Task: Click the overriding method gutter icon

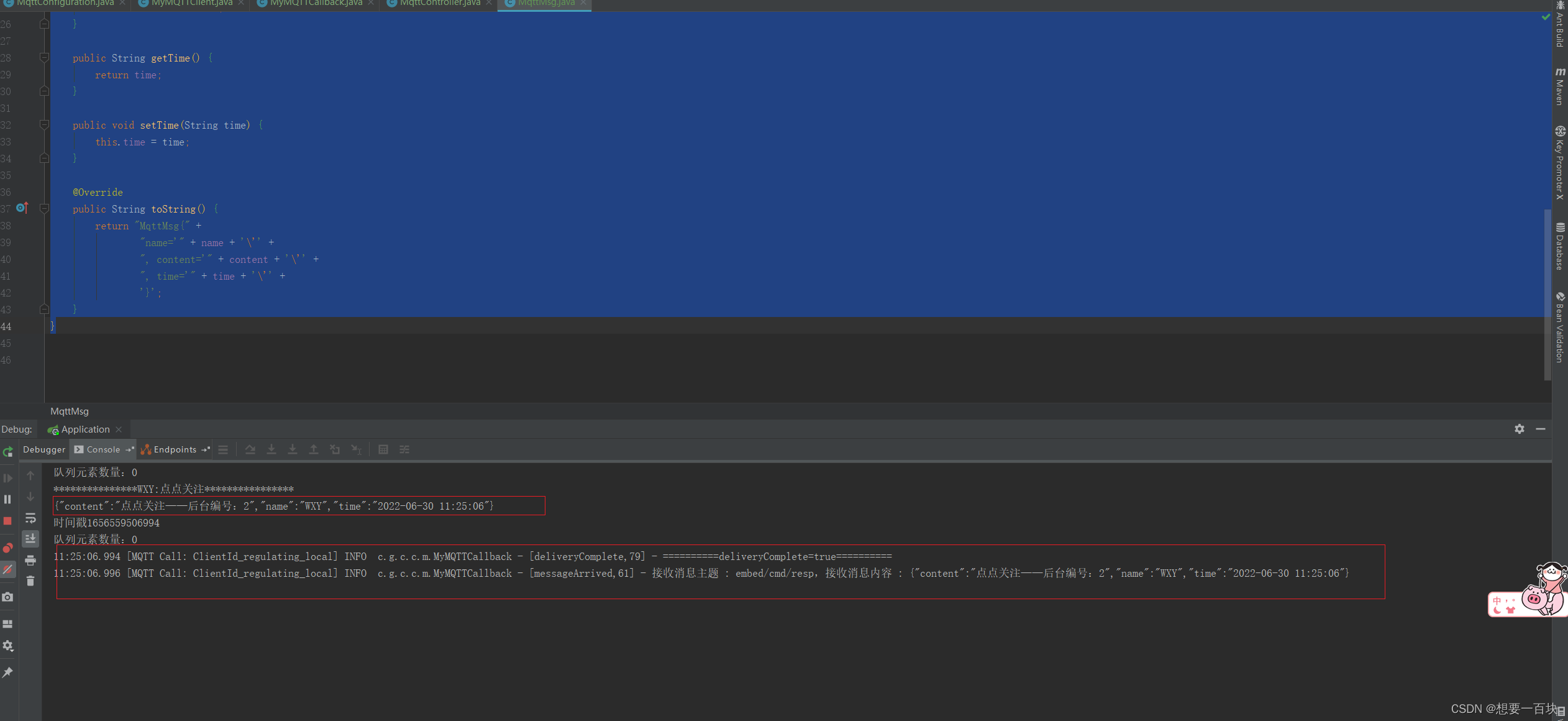Action: click(22, 208)
